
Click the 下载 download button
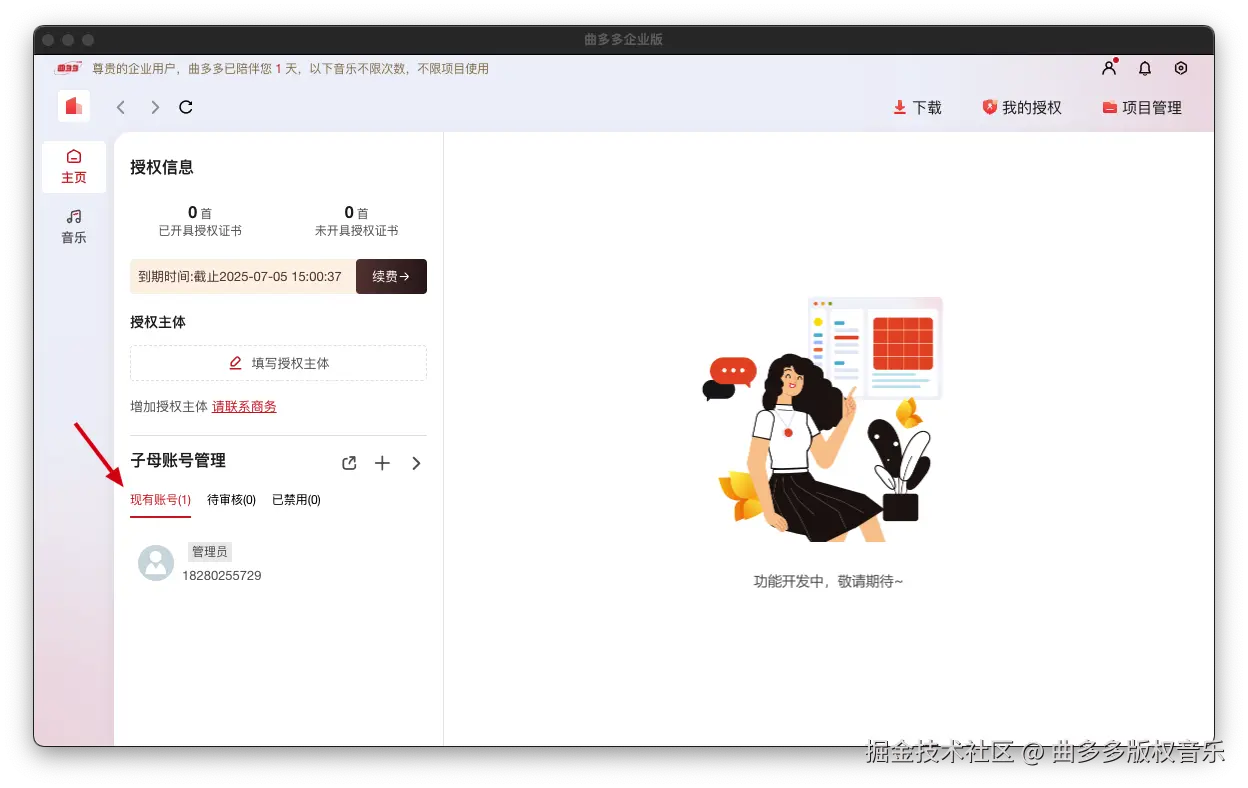(x=917, y=107)
